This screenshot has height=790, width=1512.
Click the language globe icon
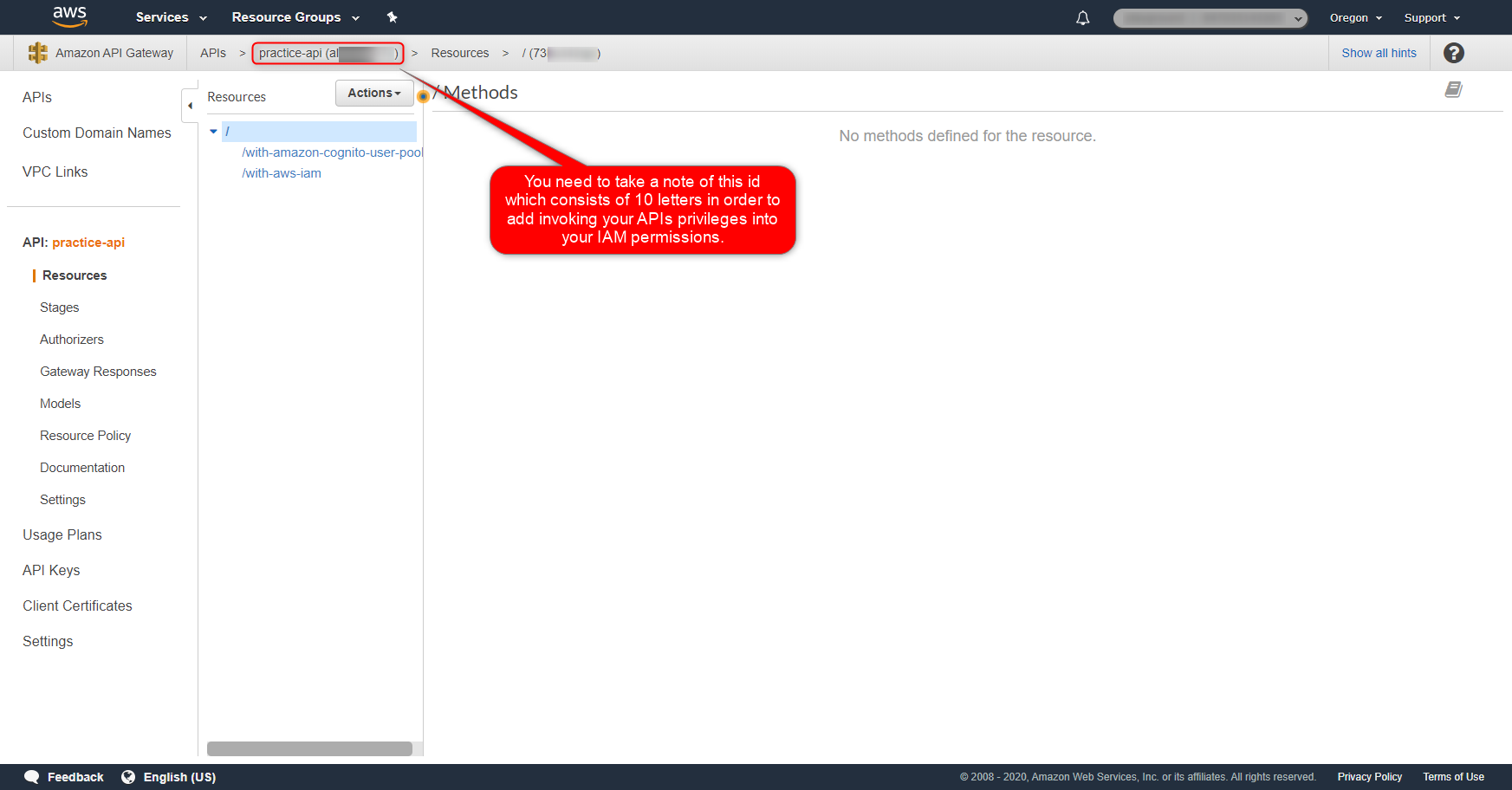click(x=128, y=777)
